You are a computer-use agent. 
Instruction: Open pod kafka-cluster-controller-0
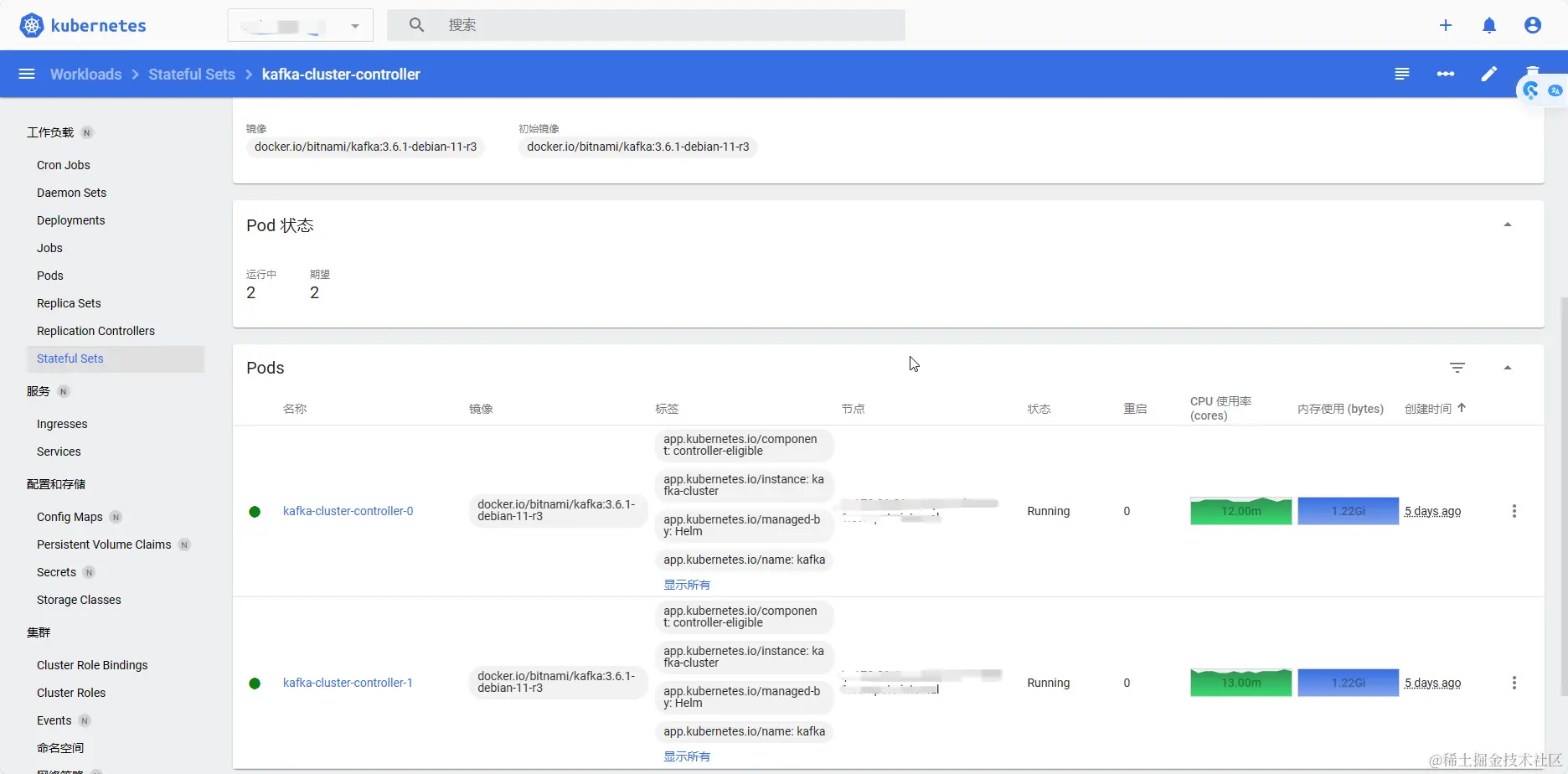[x=348, y=510]
